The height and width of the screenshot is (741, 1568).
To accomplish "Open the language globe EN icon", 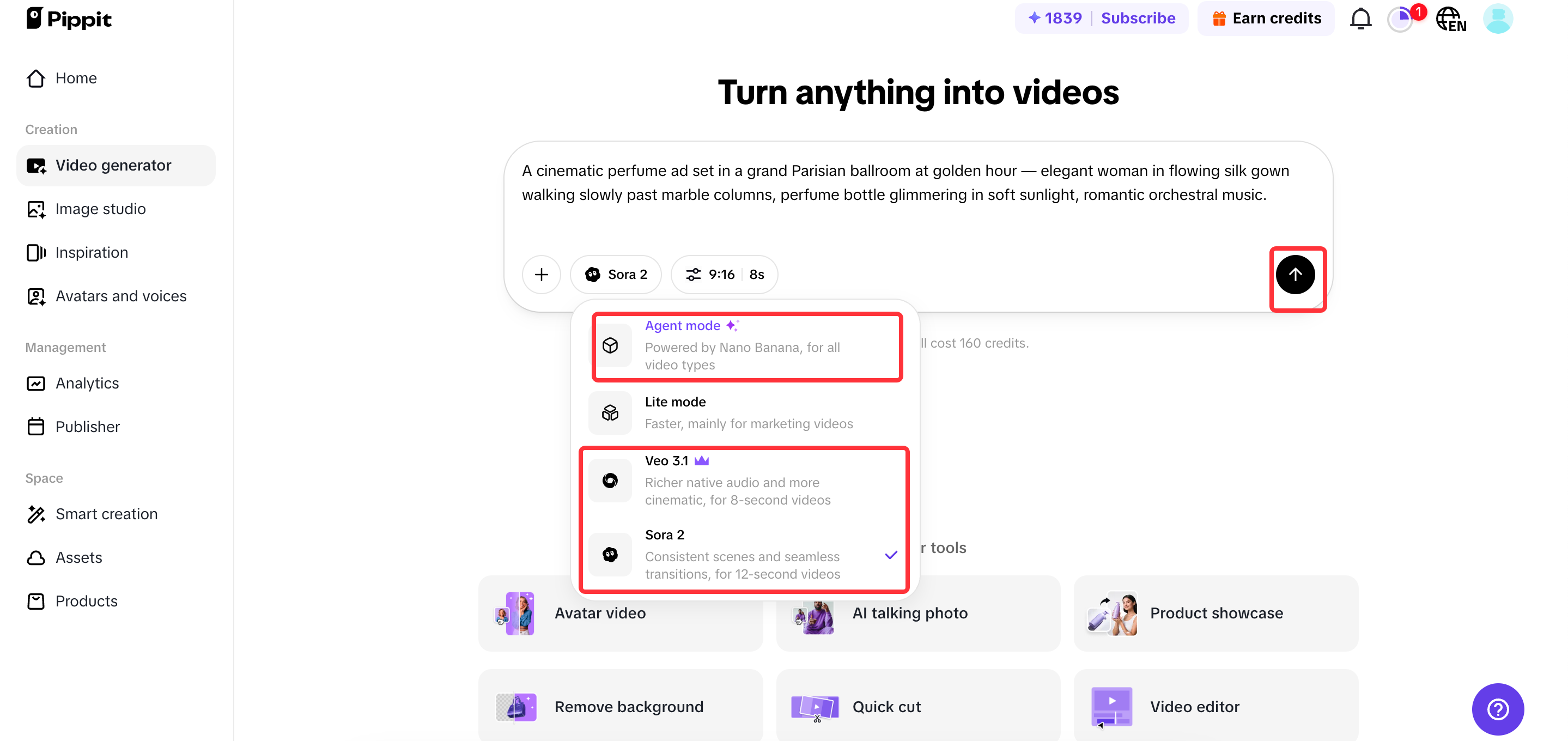I will point(1451,19).
